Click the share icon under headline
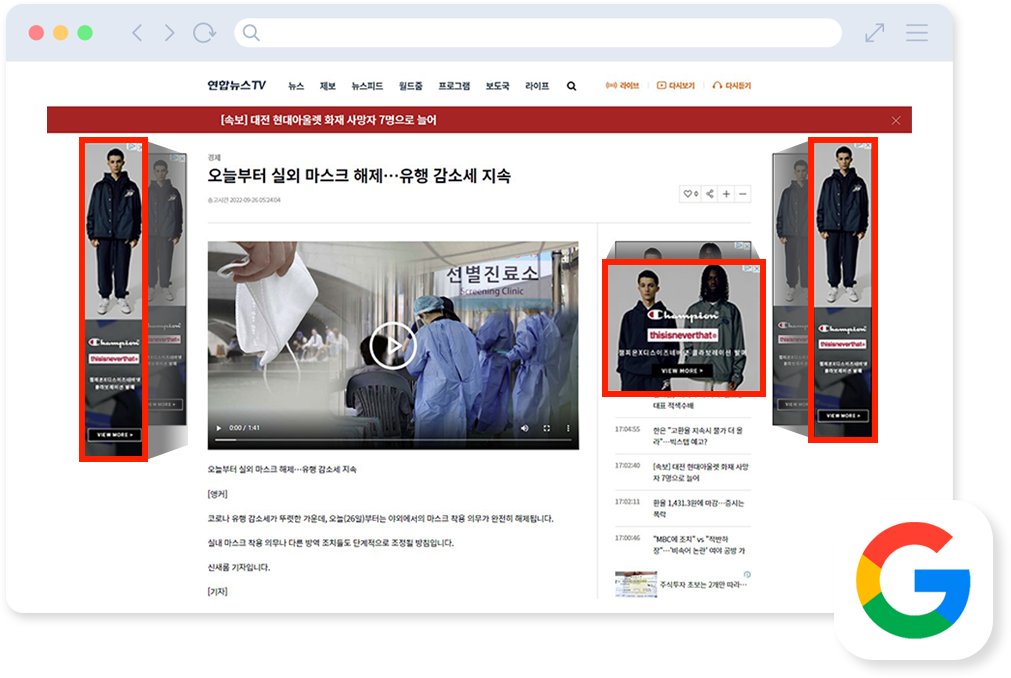This screenshot has height=678, width=1011. [710, 194]
